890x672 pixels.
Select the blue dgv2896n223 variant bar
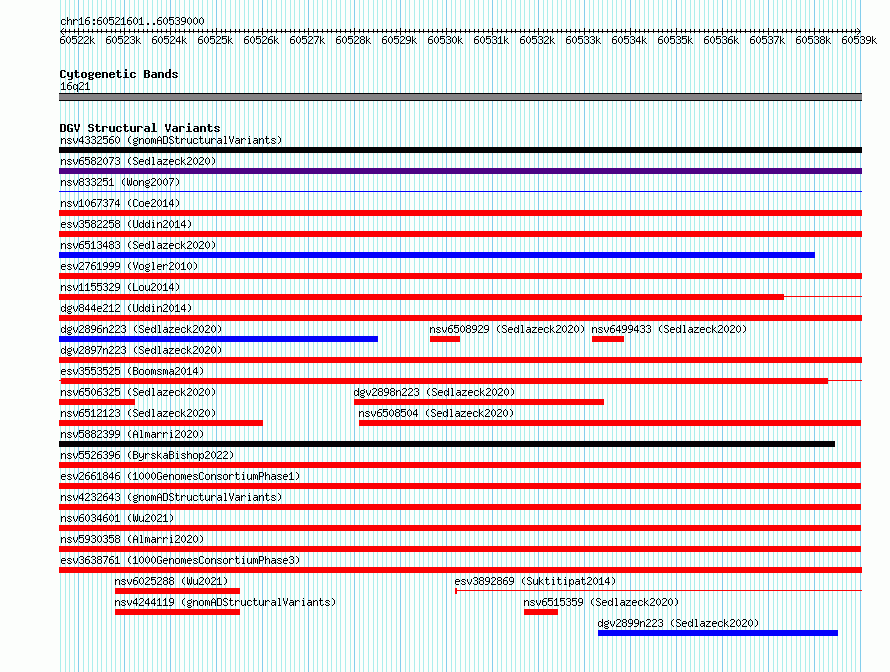coord(219,339)
